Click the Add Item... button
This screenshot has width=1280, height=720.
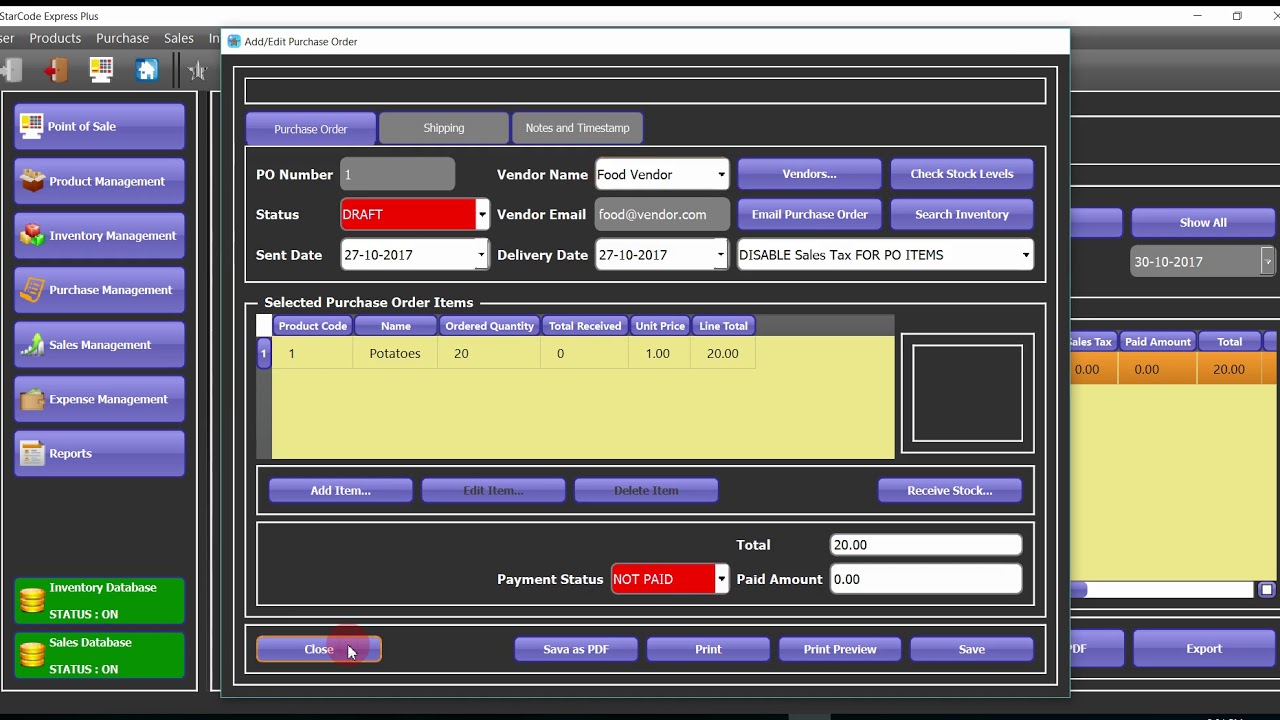tap(340, 490)
